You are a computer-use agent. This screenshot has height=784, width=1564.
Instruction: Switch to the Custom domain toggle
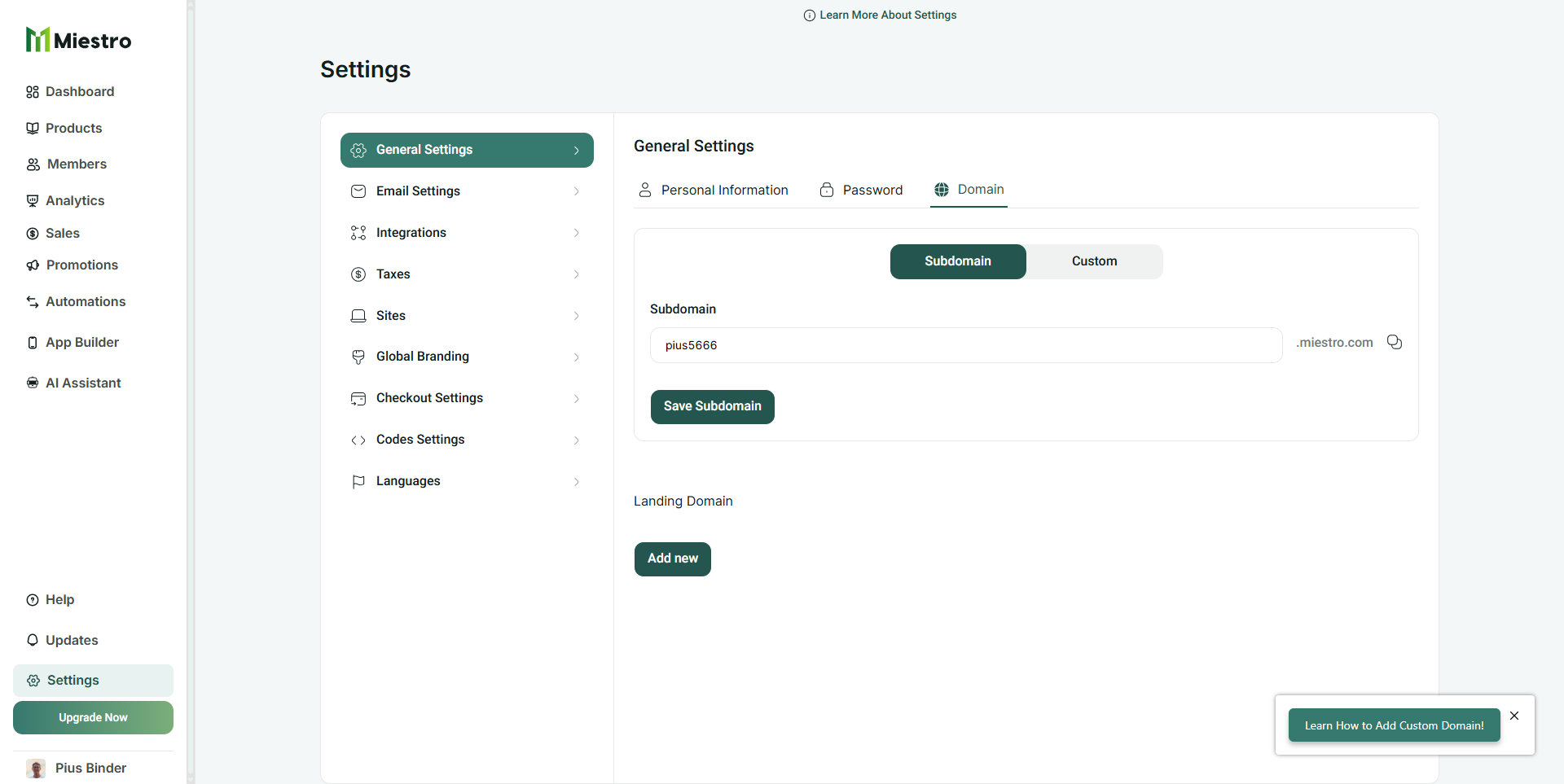1094,261
